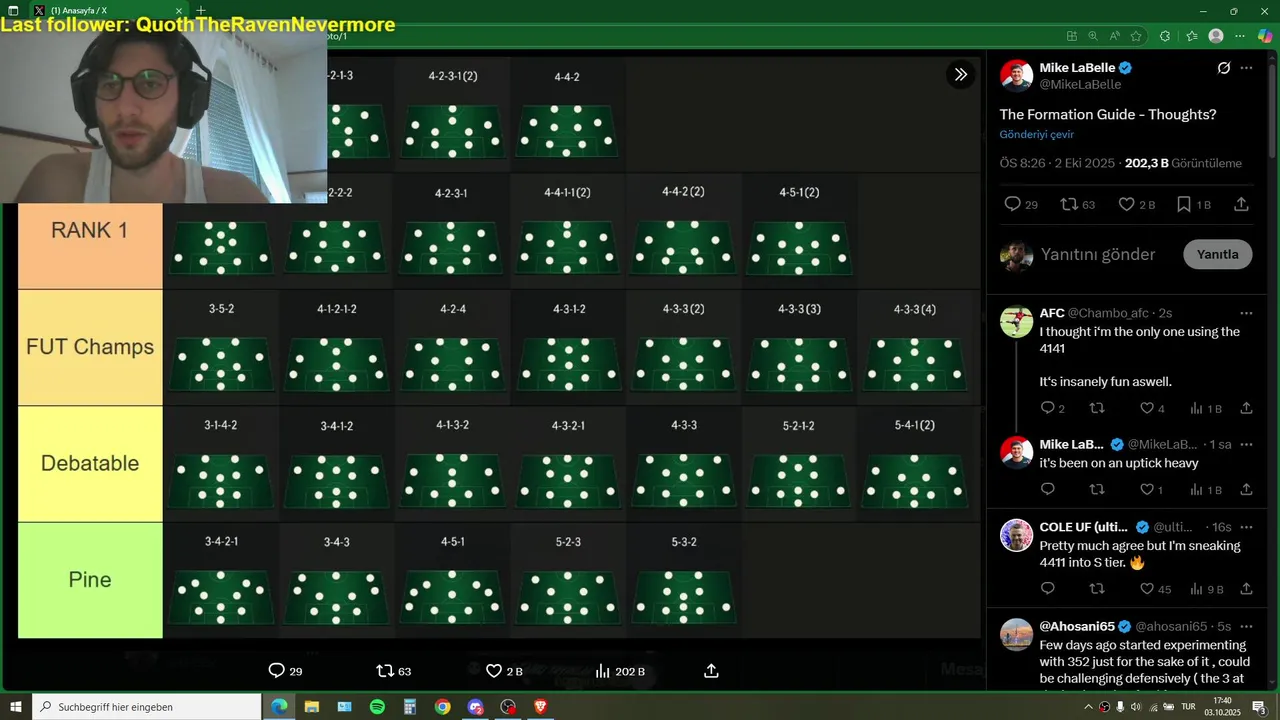Open the Edge profile avatar
This screenshot has height=720, width=1280.
1216,36
